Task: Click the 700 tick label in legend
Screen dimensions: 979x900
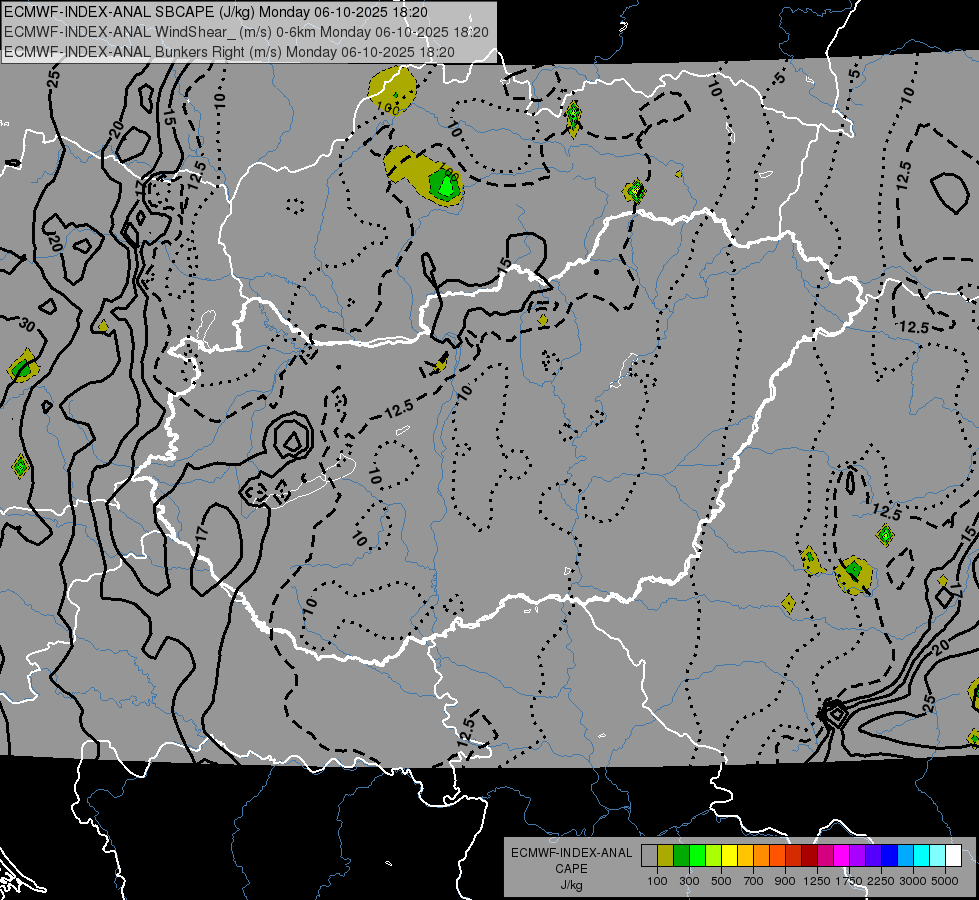Action: [x=754, y=881]
